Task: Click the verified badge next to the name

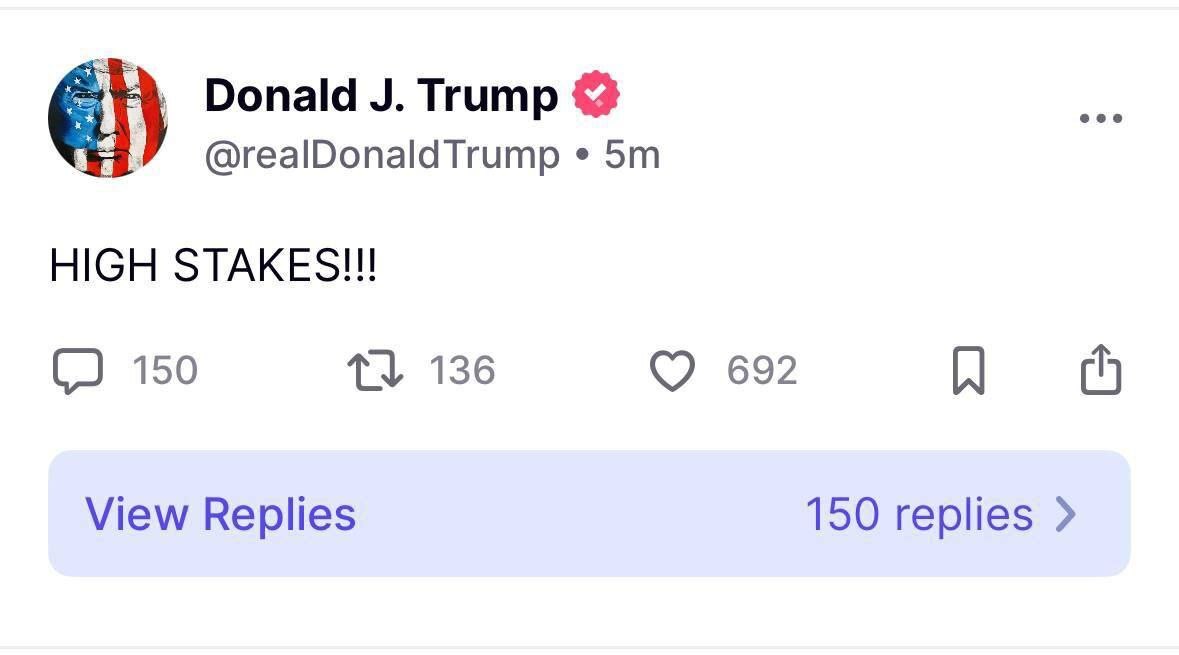Action: click(596, 94)
